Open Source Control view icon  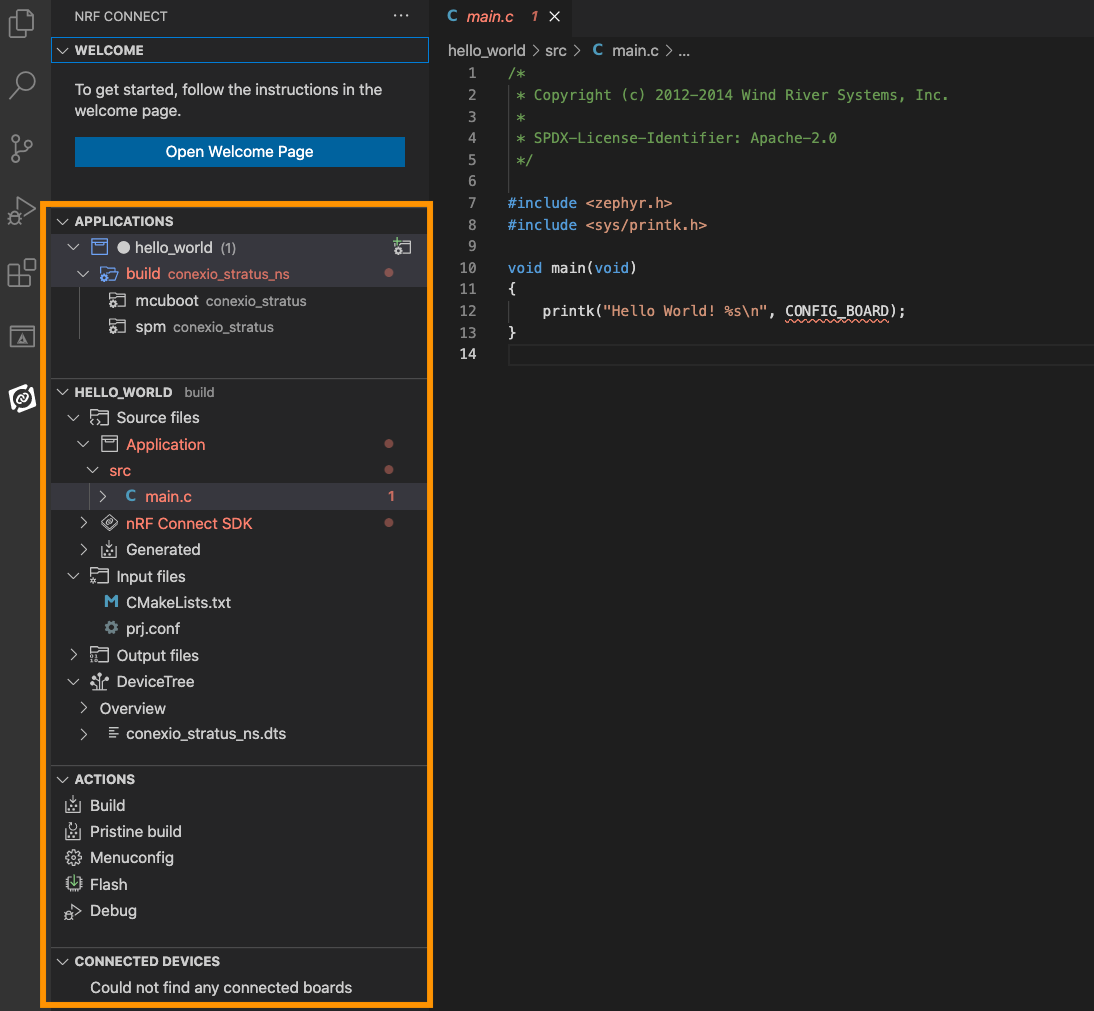point(22,148)
